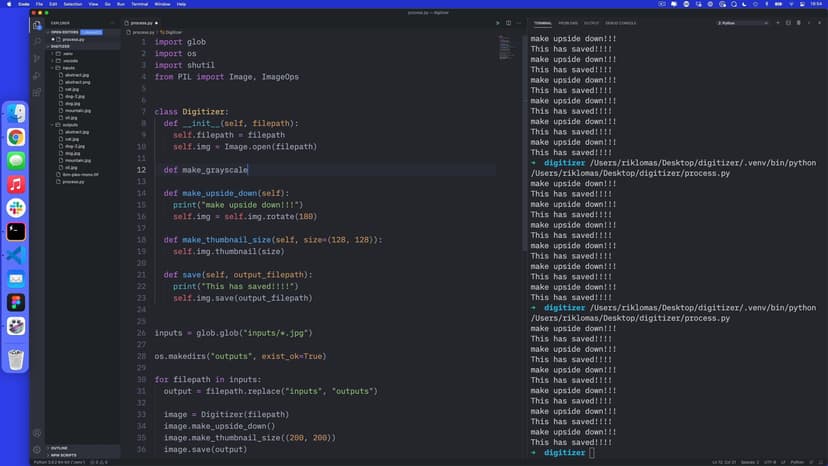Image resolution: width=828 pixels, height=466 pixels.
Task: Collapse the outputs folder in Explorer
Action: click(x=70, y=125)
